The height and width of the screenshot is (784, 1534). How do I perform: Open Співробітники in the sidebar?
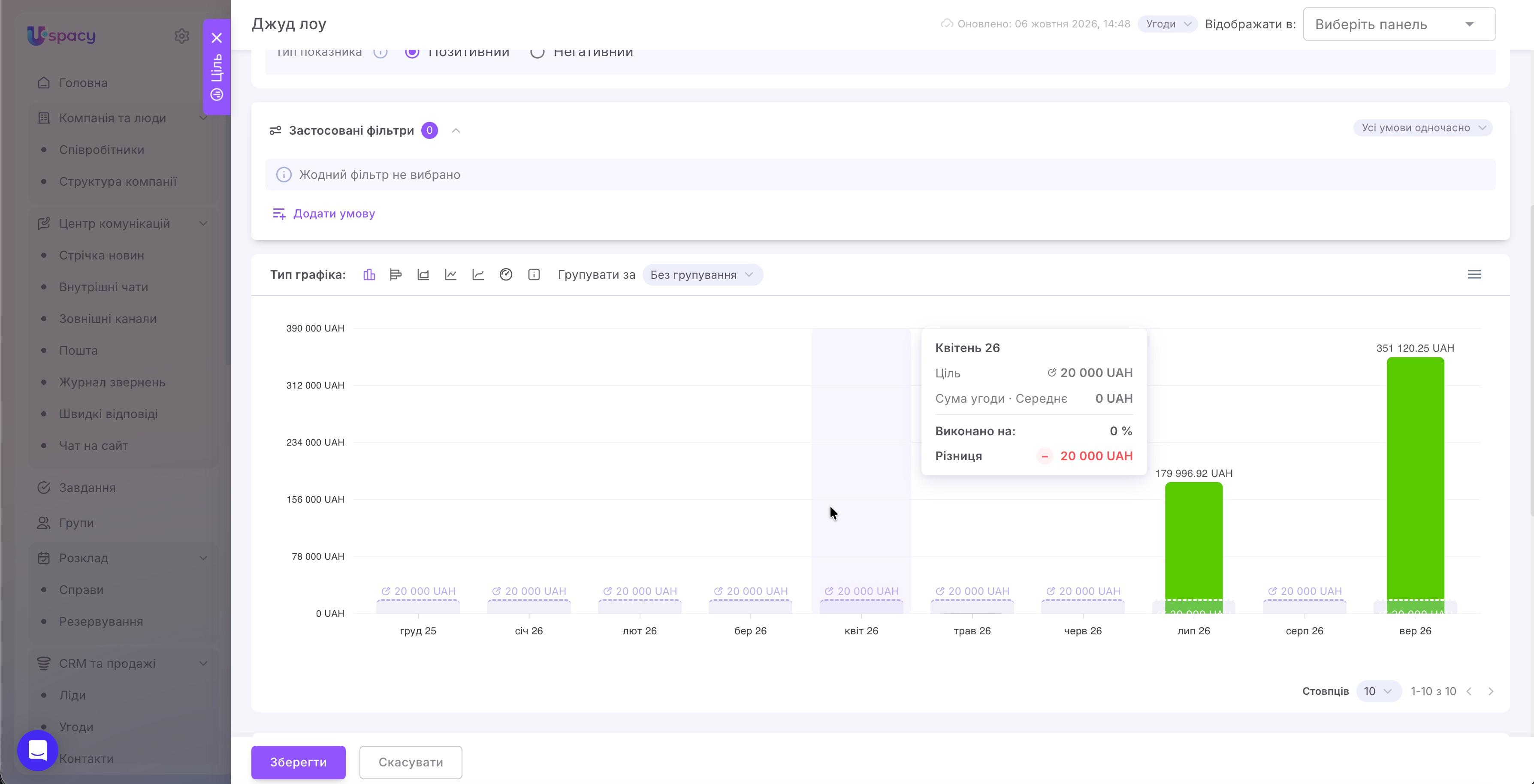tap(101, 150)
